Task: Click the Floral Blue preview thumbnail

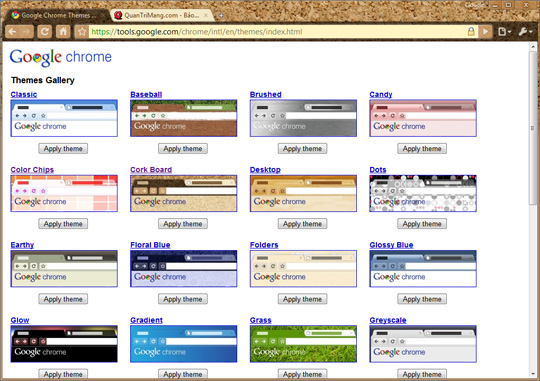Action: point(184,269)
